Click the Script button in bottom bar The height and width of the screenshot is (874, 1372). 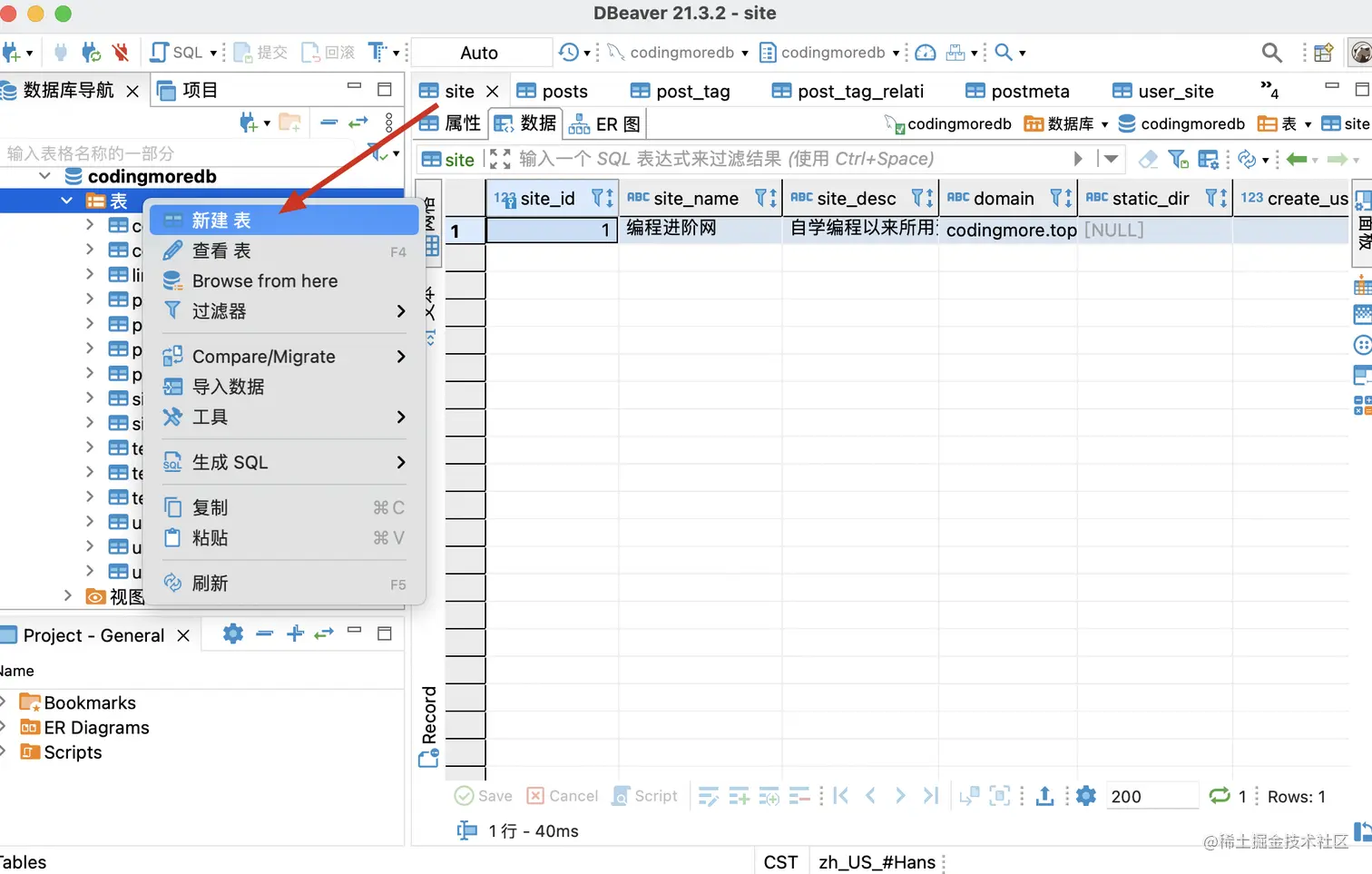[x=645, y=796]
